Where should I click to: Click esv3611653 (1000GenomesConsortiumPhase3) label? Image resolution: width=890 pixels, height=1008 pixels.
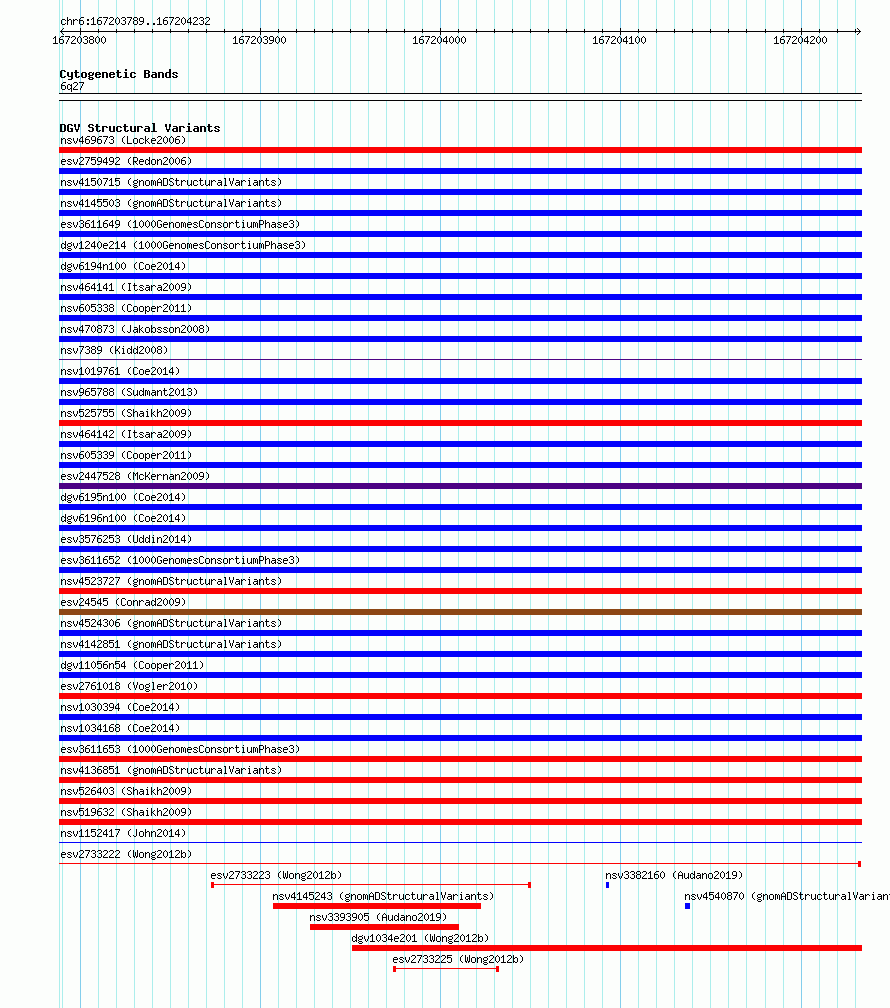tap(180, 750)
